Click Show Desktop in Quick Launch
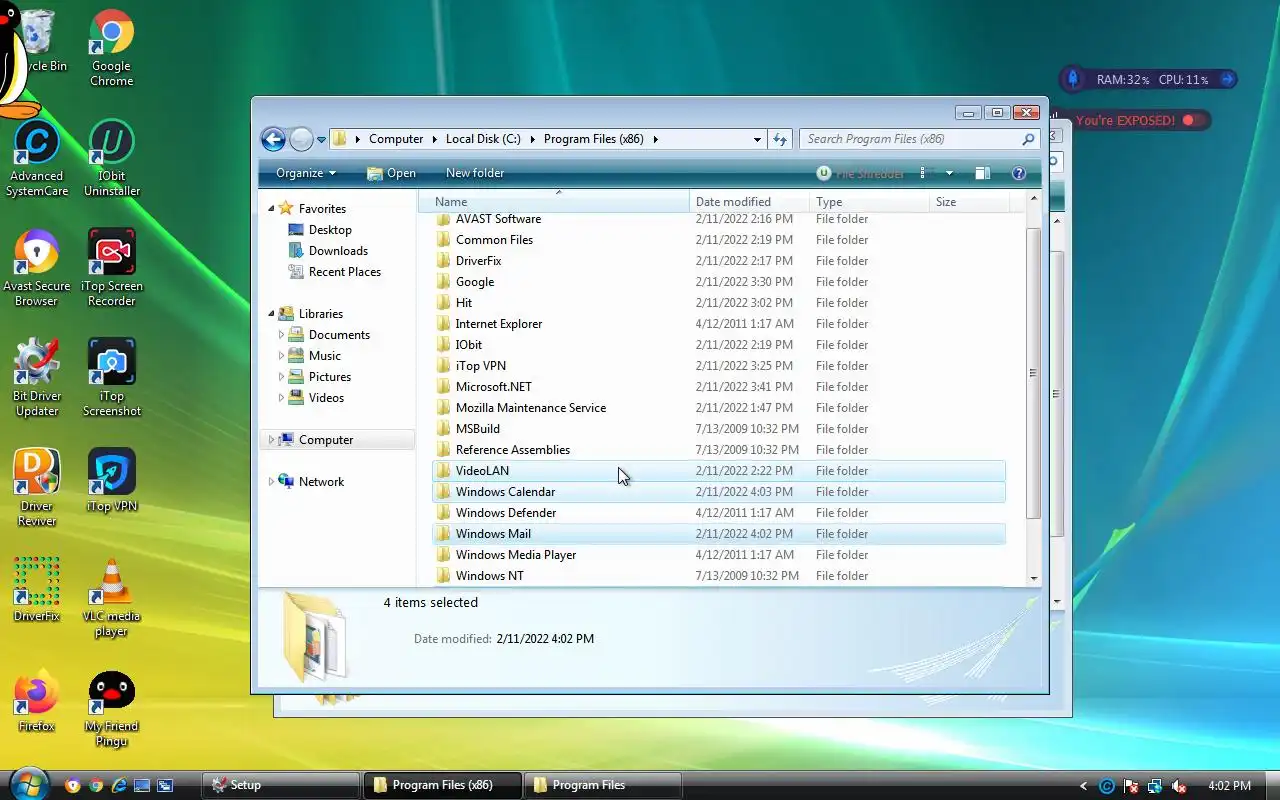This screenshot has width=1280, height=800. (142, 785)
